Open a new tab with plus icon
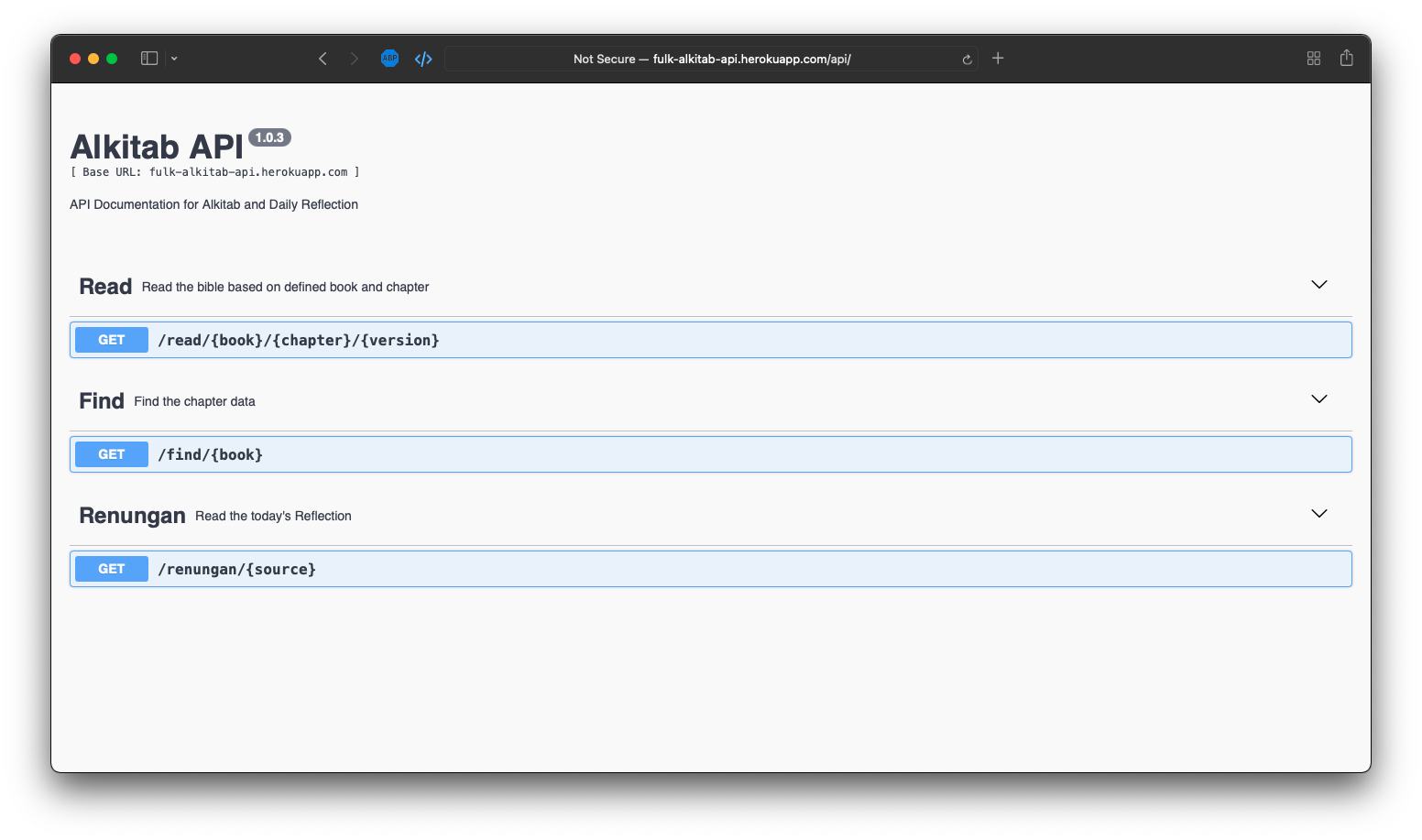 coord(998,59)
